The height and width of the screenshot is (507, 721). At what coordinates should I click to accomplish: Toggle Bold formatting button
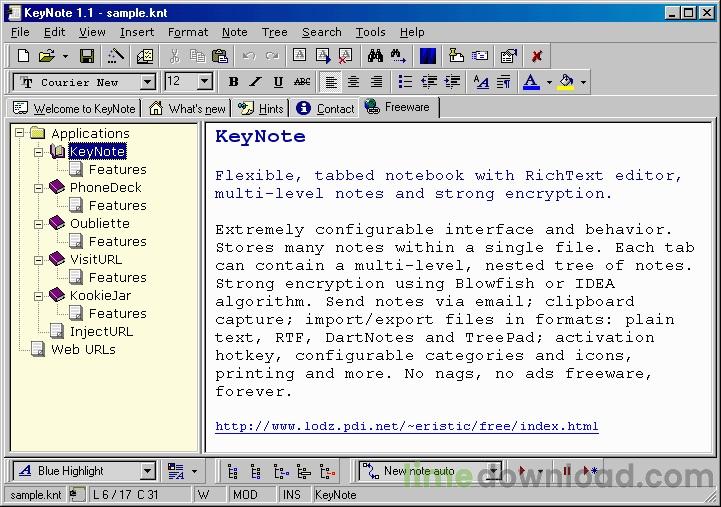click(234, 82)
